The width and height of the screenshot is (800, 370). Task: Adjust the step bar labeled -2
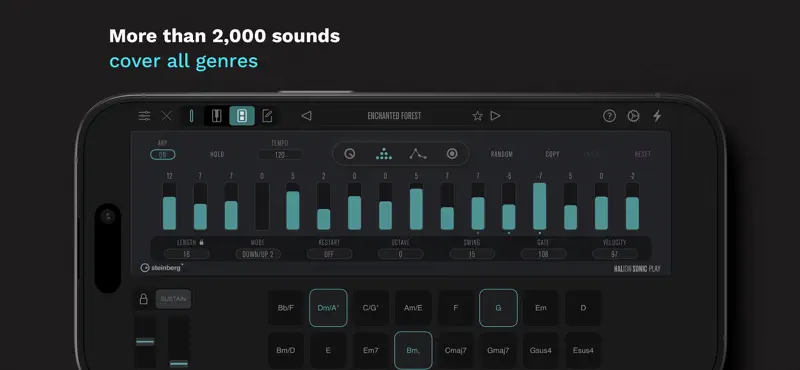632,206
